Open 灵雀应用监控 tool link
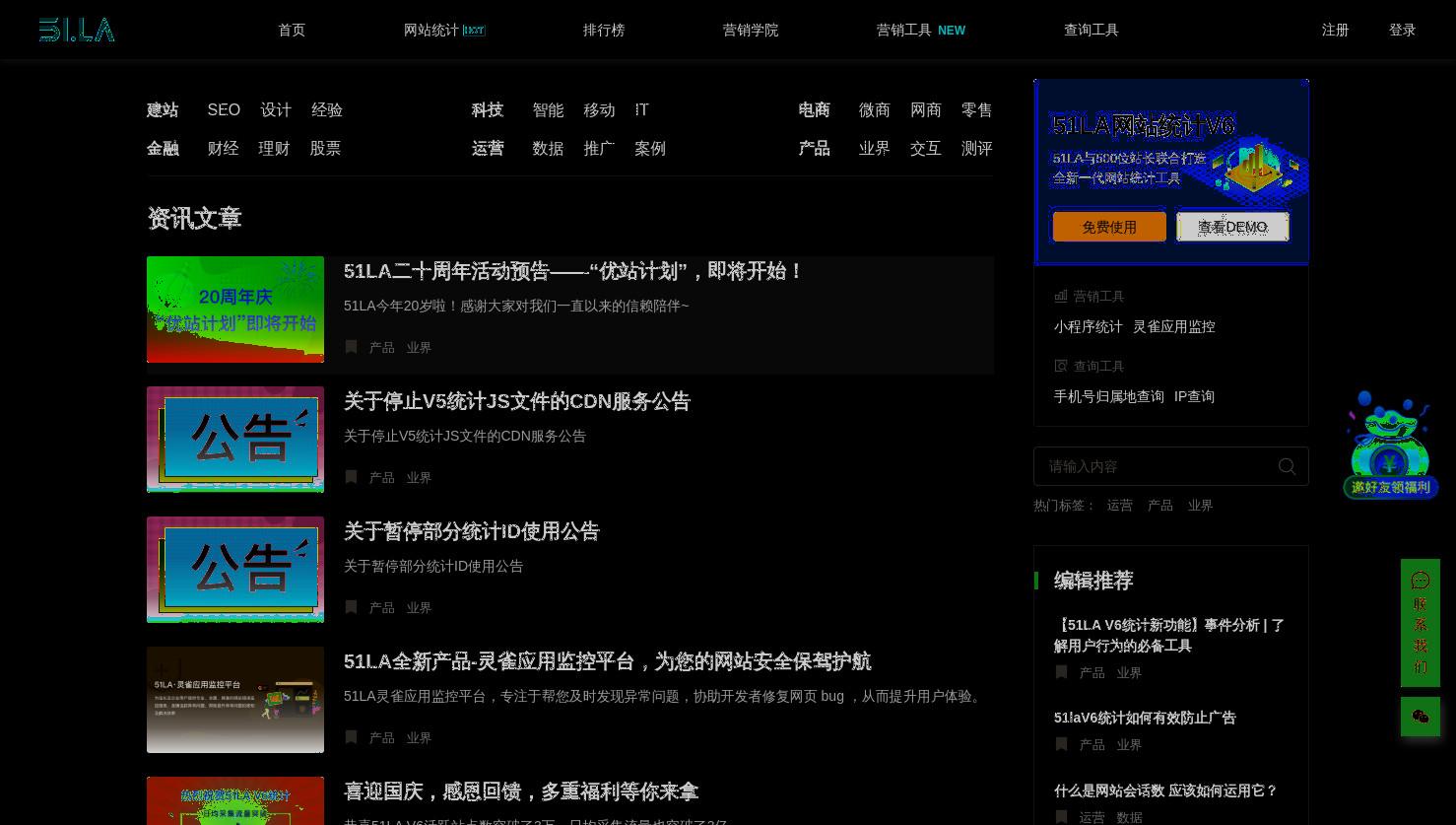Image resolution: width=1456 pixels, height=825 pixels. 1174,327
